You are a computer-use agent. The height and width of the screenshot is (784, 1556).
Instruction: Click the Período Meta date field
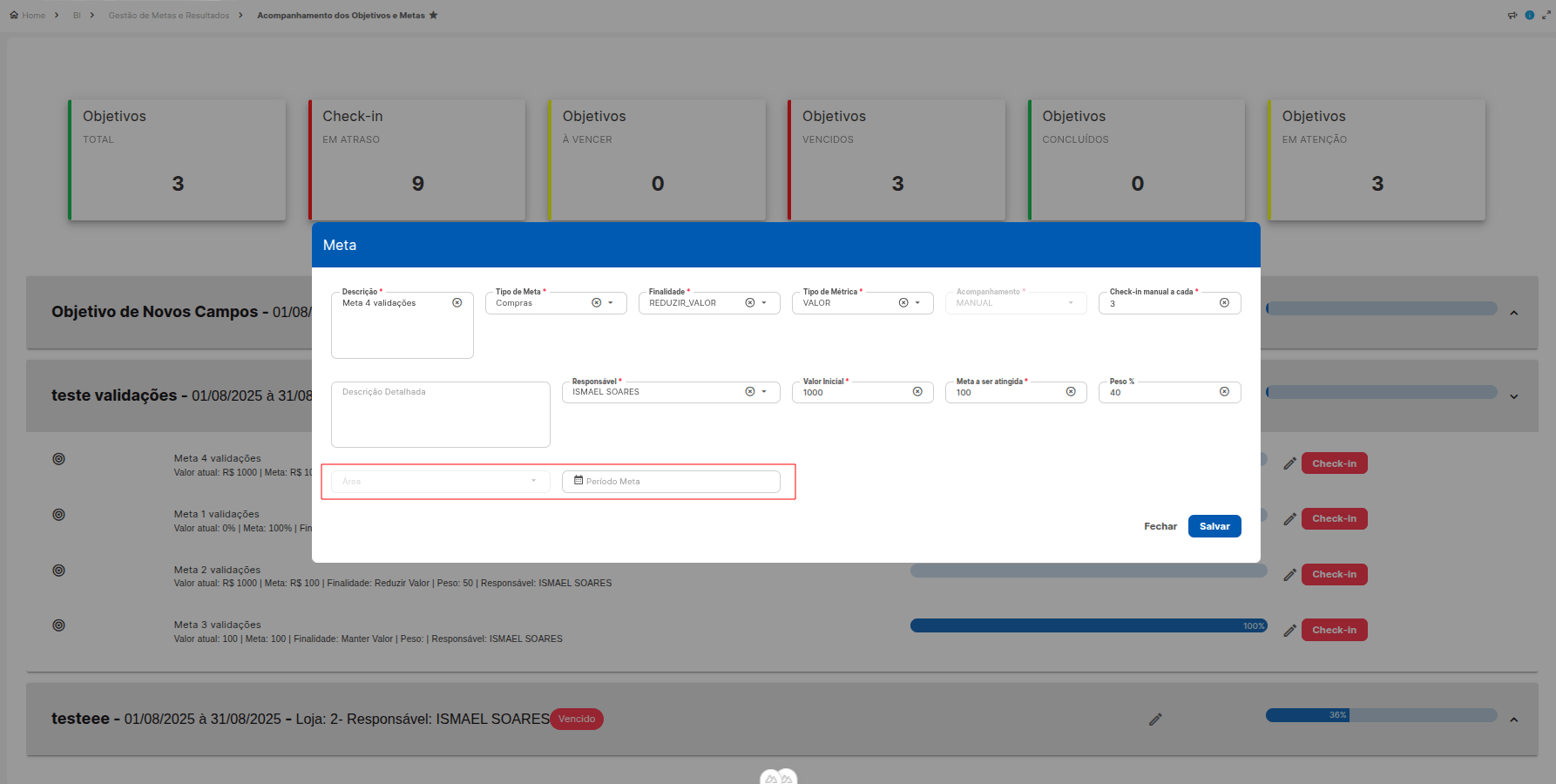point(671,481)
